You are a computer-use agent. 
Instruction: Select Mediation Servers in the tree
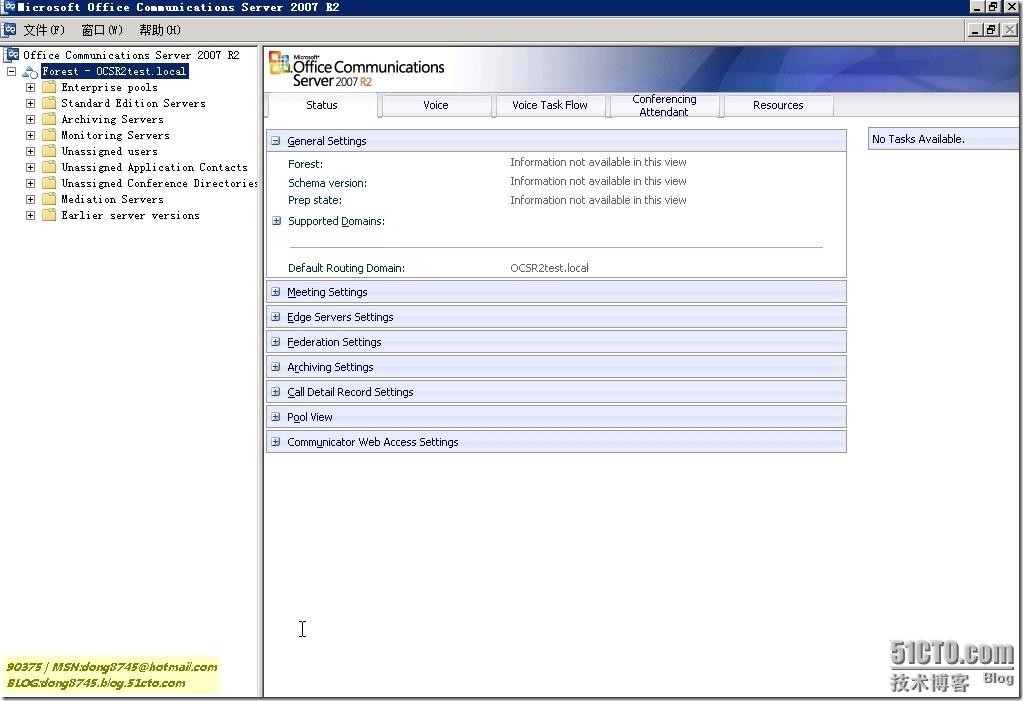112,199
